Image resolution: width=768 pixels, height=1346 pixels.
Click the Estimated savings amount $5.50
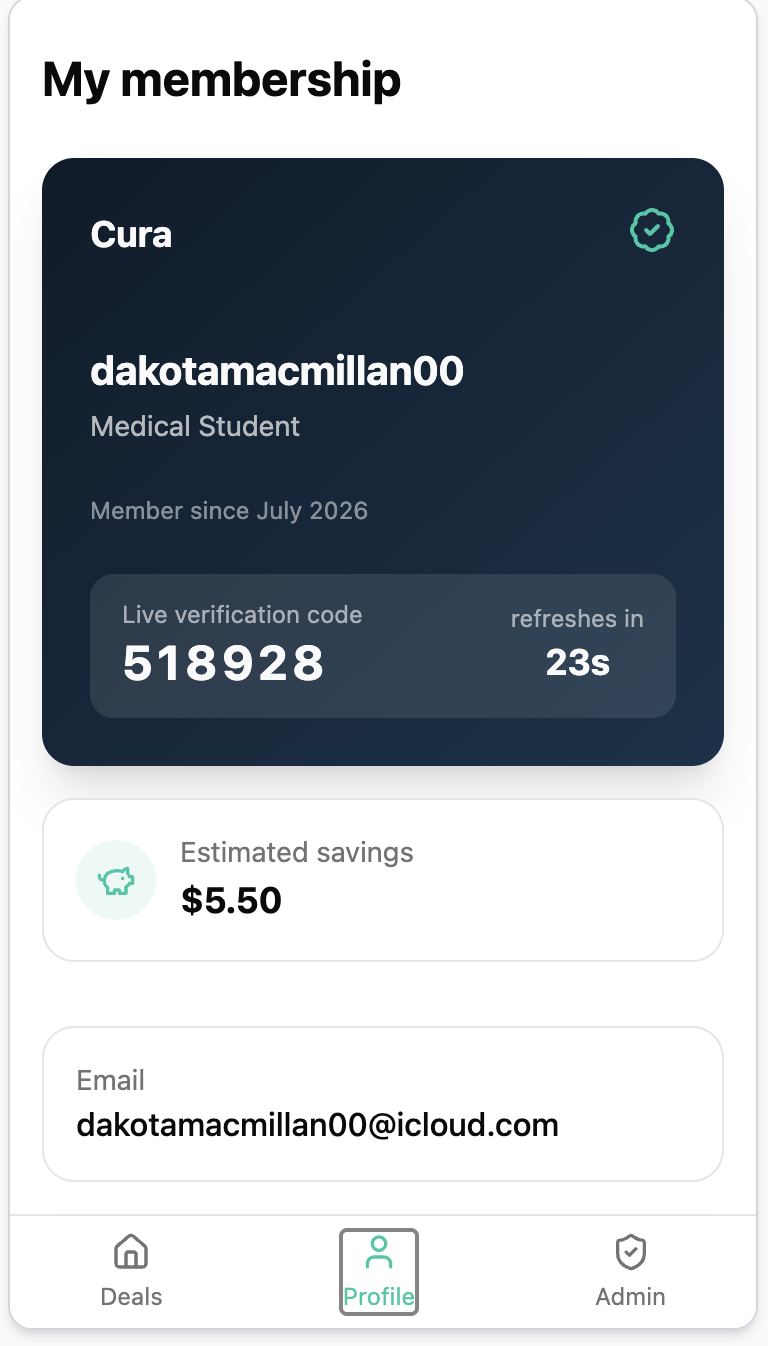(231, 901)
